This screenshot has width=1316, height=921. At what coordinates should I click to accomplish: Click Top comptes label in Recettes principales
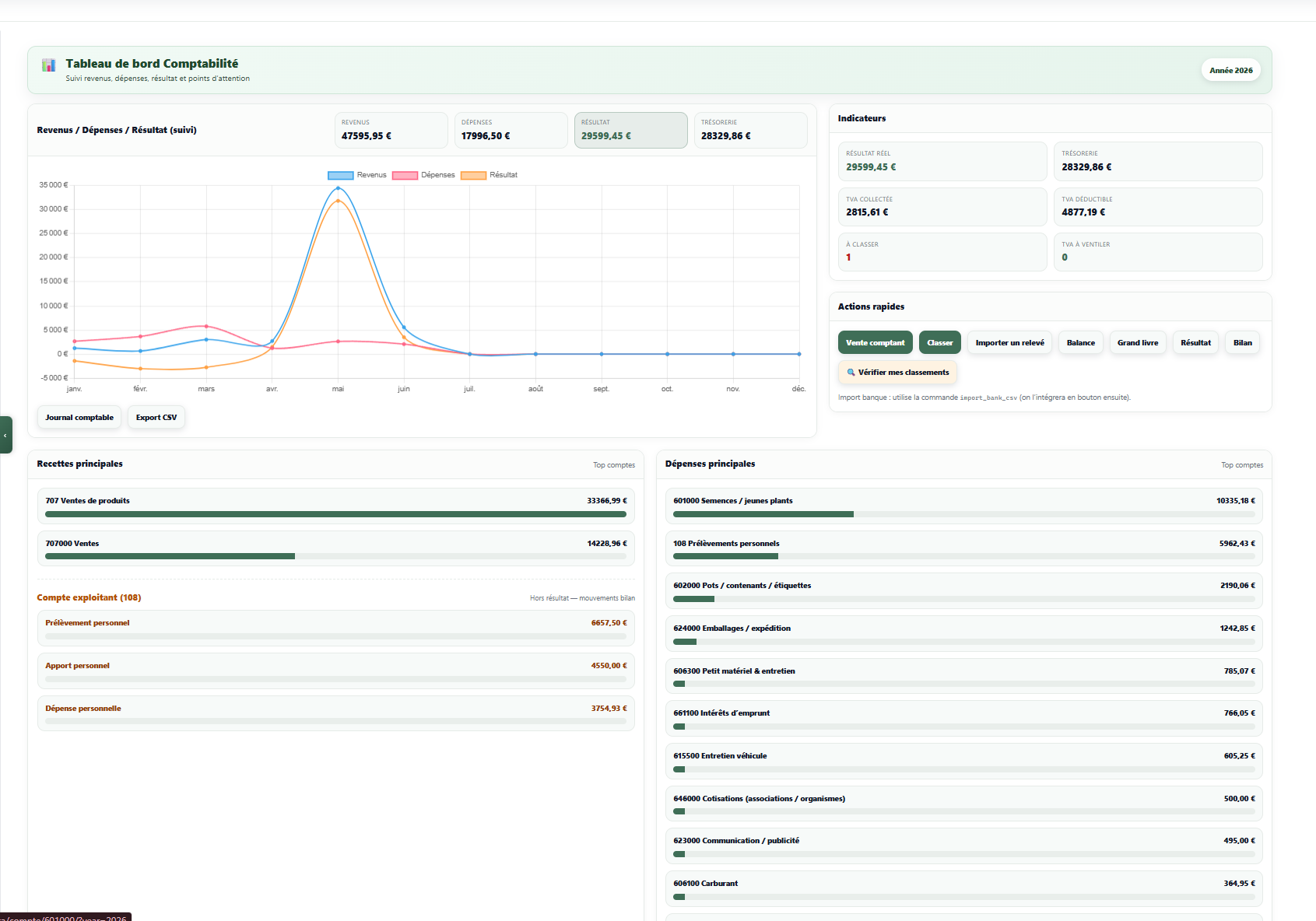[614, 465]
